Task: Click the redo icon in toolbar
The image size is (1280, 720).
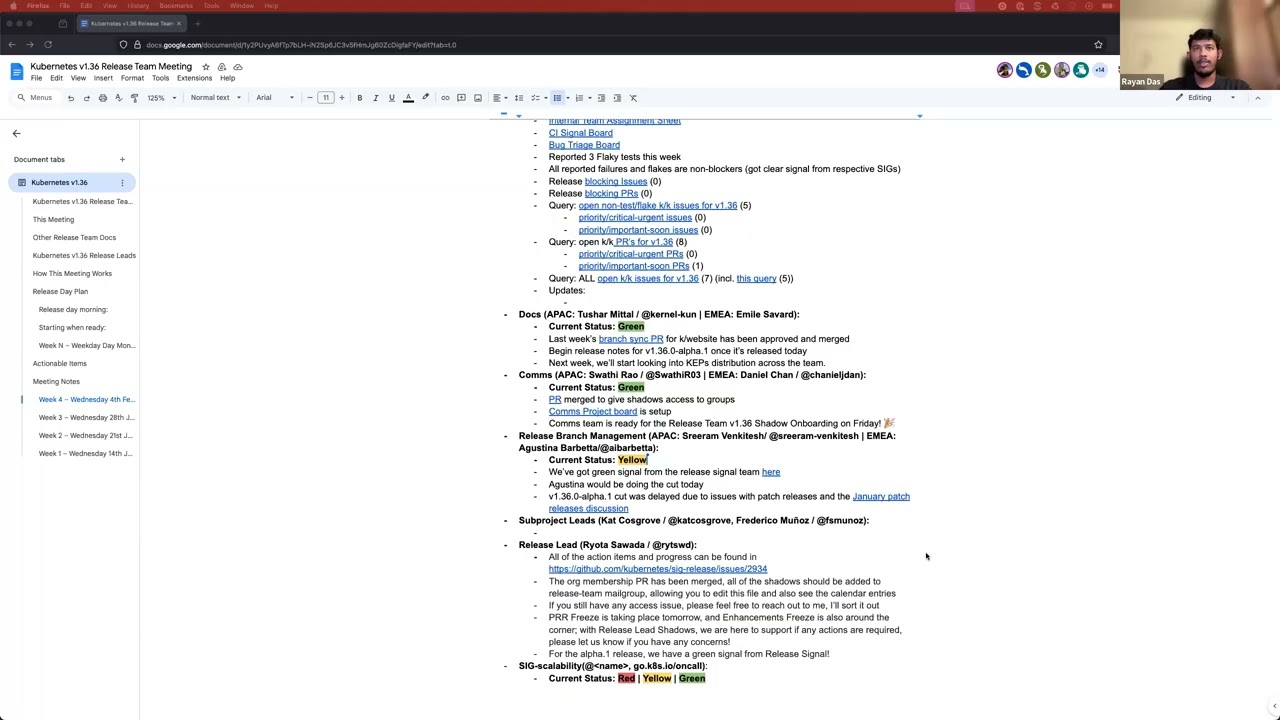Action: 86,98
